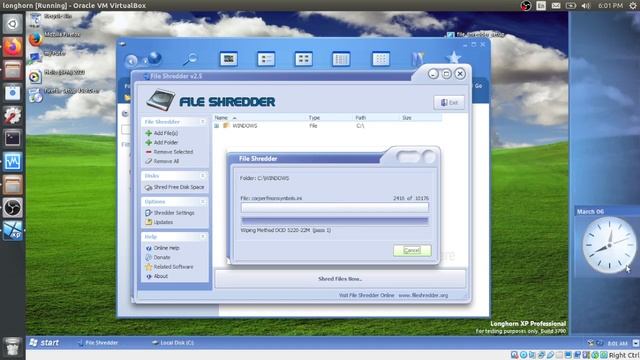Click the overall shredding progress bar
The image size is (640, 360).
click(334, 221)
